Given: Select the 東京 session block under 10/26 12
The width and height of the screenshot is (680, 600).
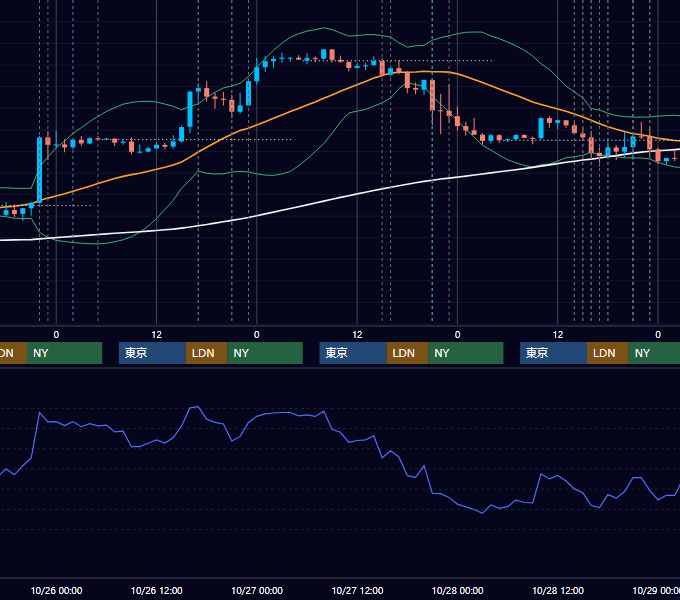Looking at the screenshot, I should click(153, 353).
